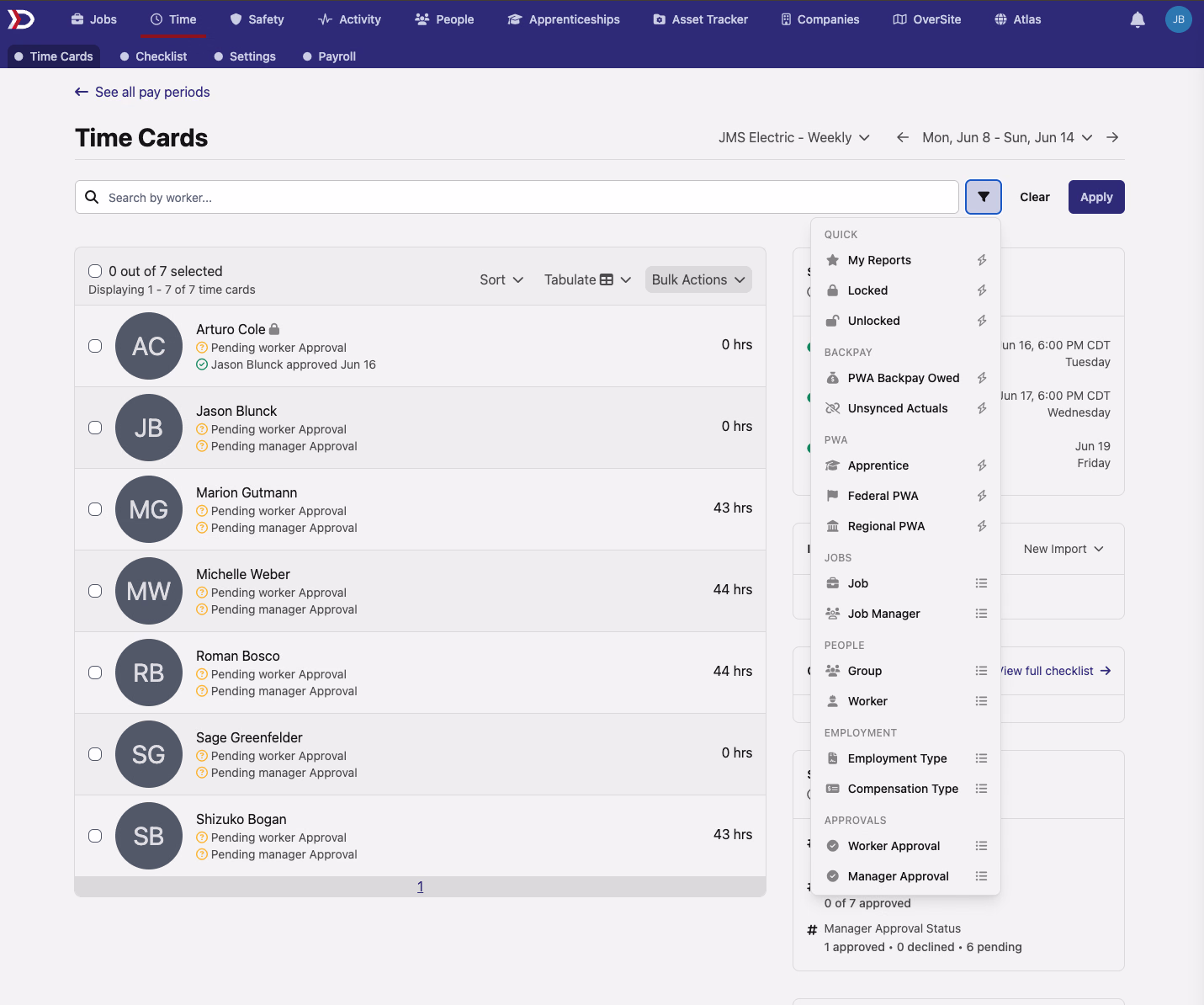
Task: Click the lightning icon beside Locked
Action: (981, 290)
